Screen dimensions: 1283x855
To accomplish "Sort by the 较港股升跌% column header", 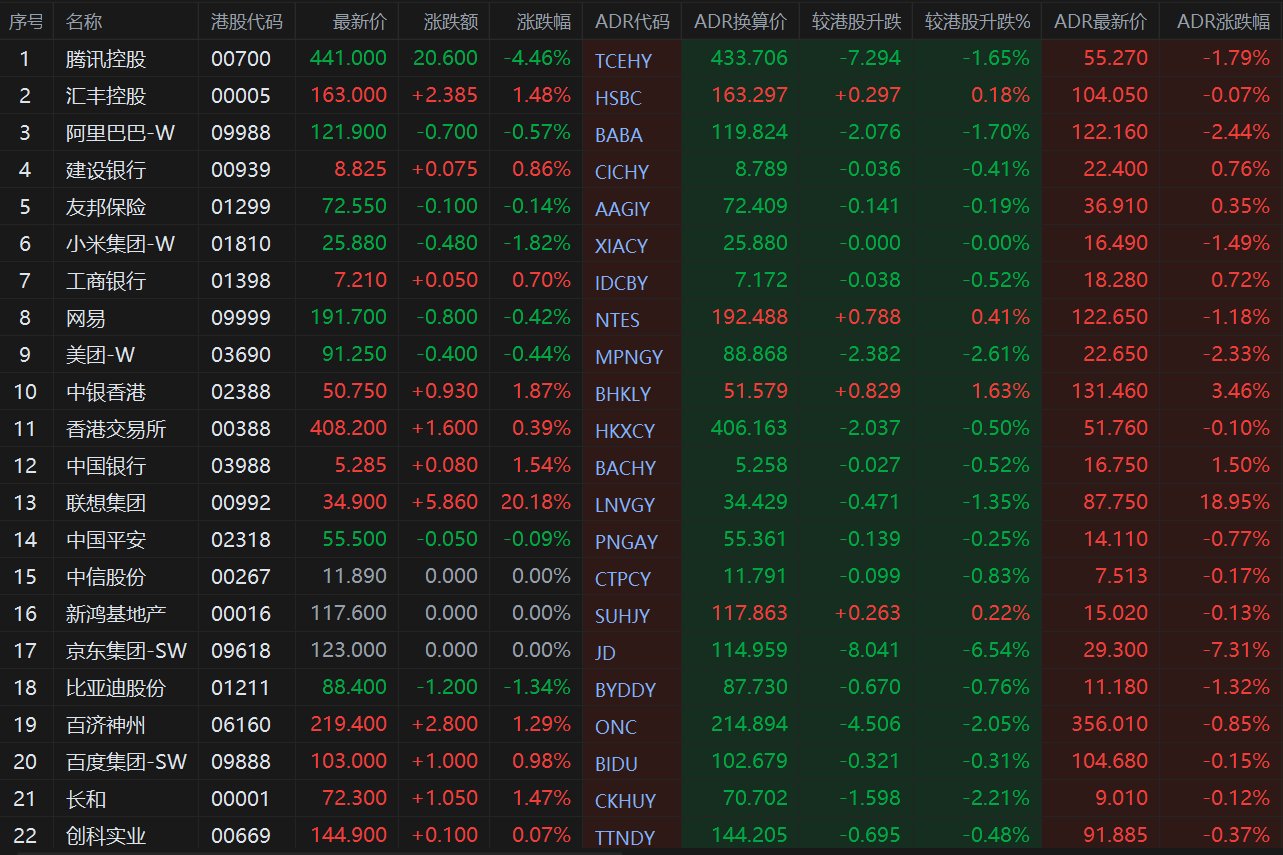I will (x=977, y=21).
